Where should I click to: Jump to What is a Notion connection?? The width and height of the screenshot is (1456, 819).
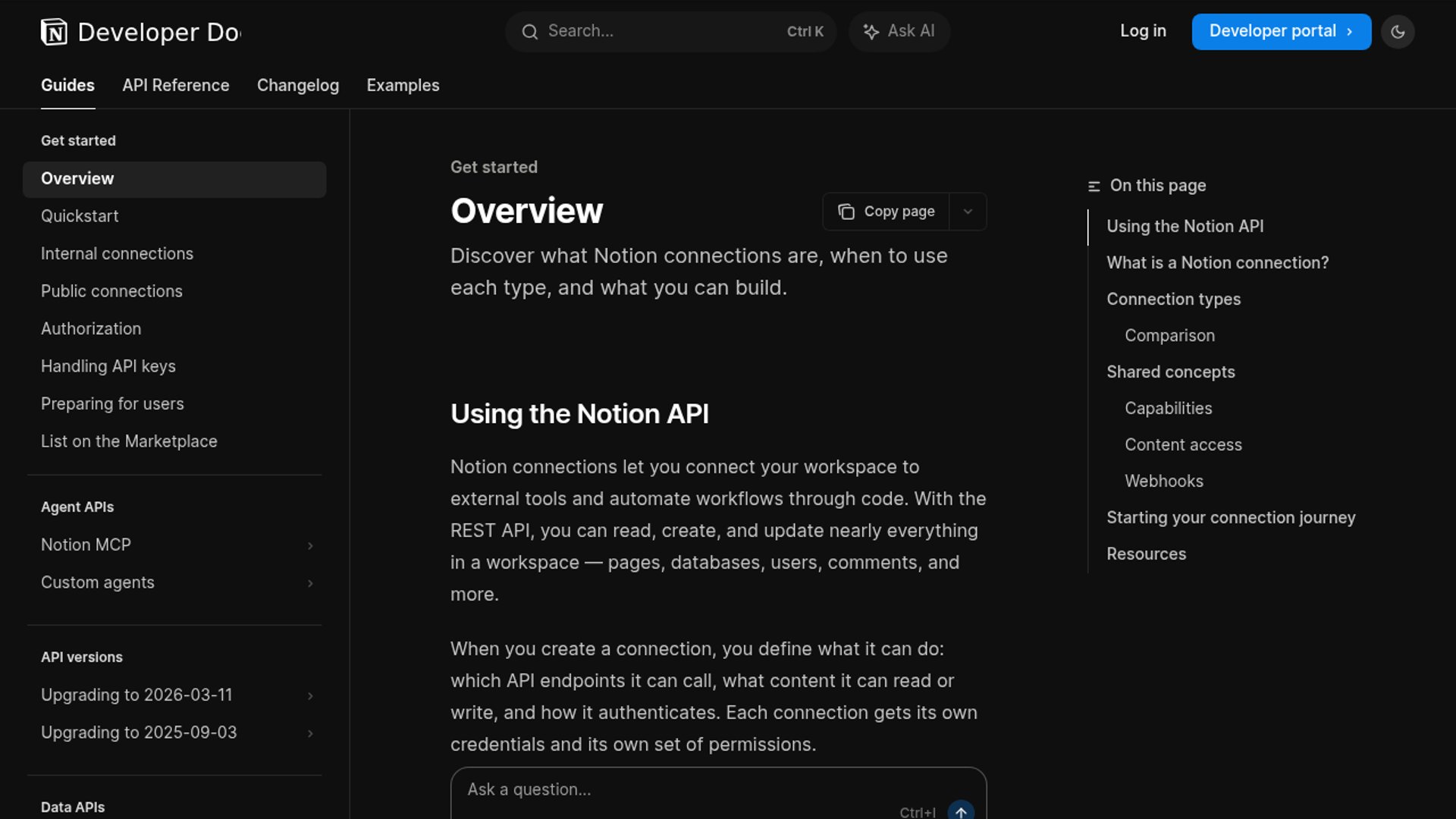pos(1217,263)
